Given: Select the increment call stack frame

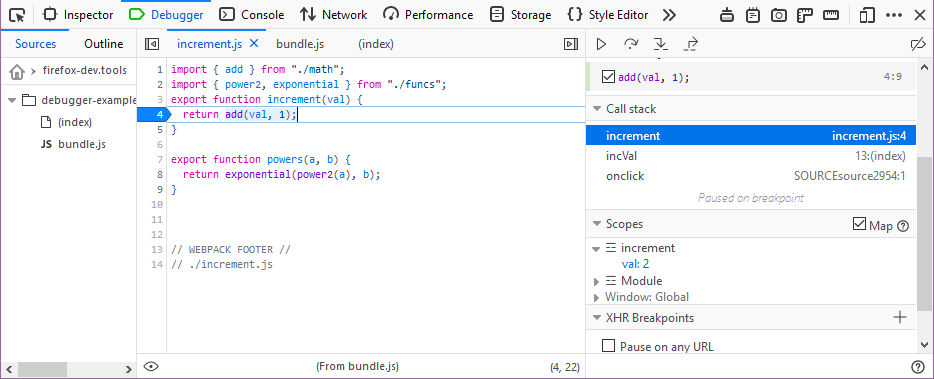Looking at the screenshot, I should (x=751, y=136).
